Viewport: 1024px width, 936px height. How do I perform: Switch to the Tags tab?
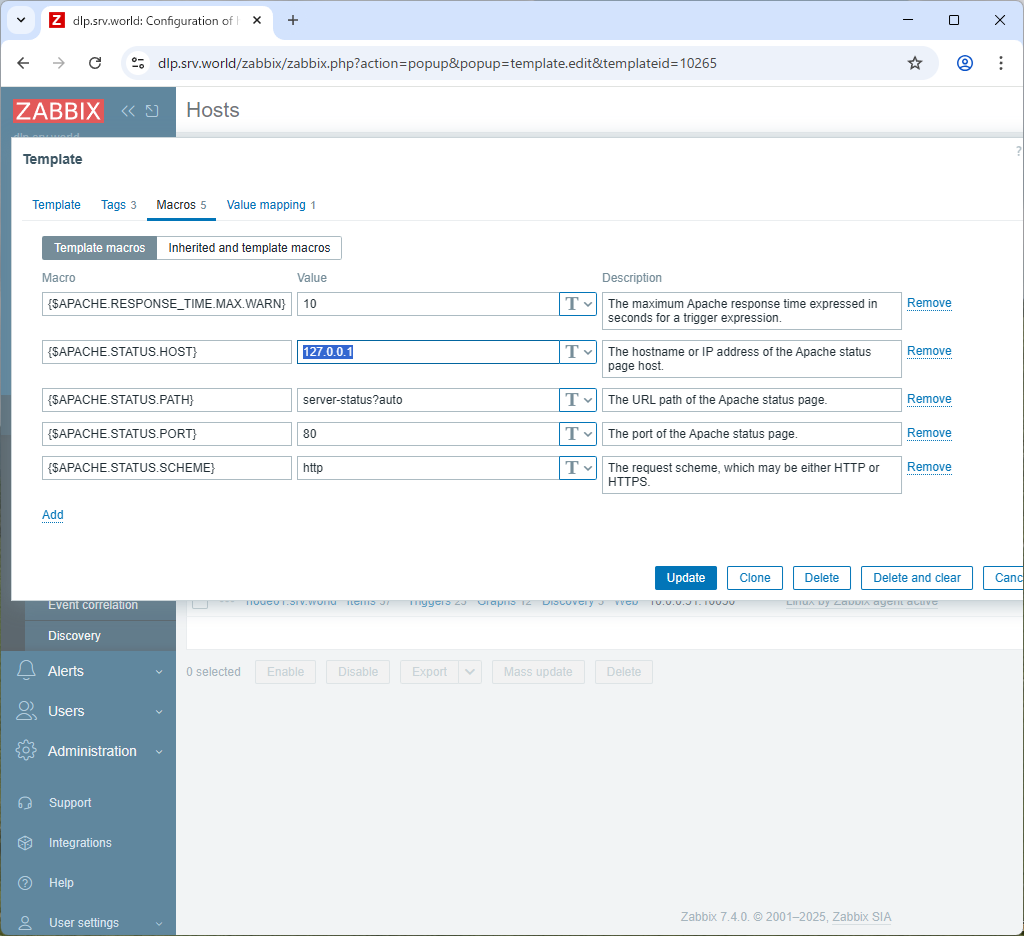(113, 205)
